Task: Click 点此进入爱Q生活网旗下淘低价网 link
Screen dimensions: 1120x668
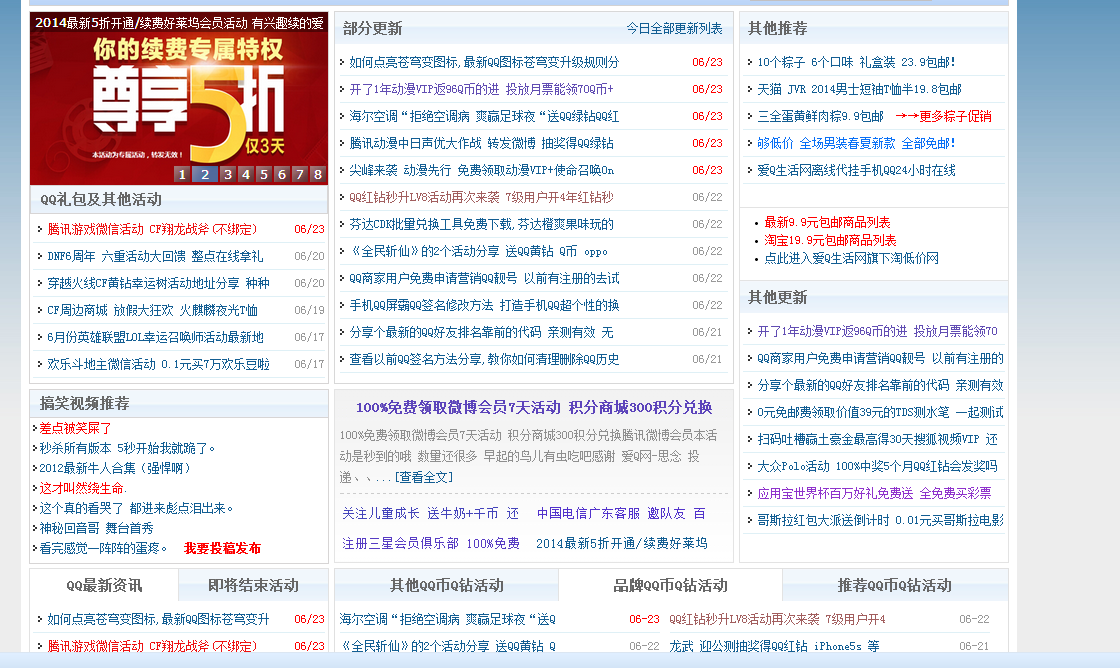Action: point(851,258)
